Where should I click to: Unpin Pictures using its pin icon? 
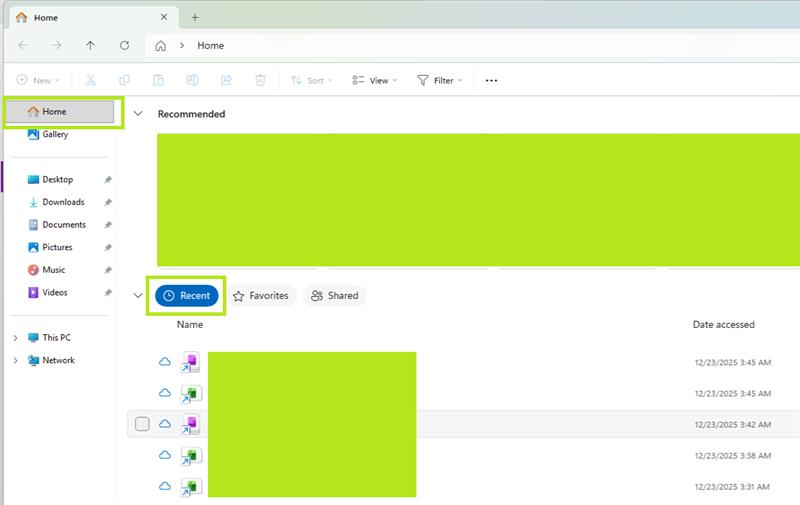click(x=108, y=247)
